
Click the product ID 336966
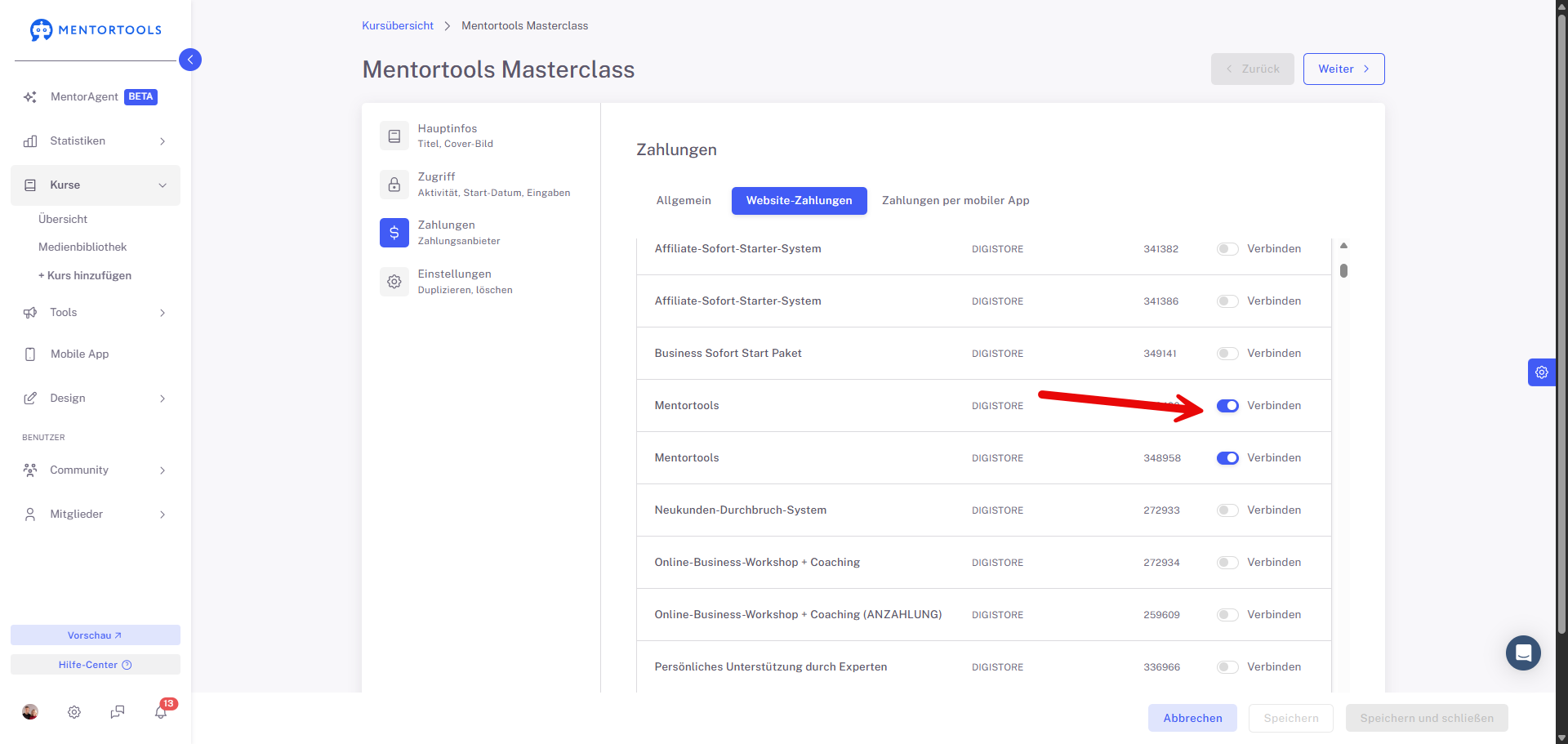coord(1161,667)
